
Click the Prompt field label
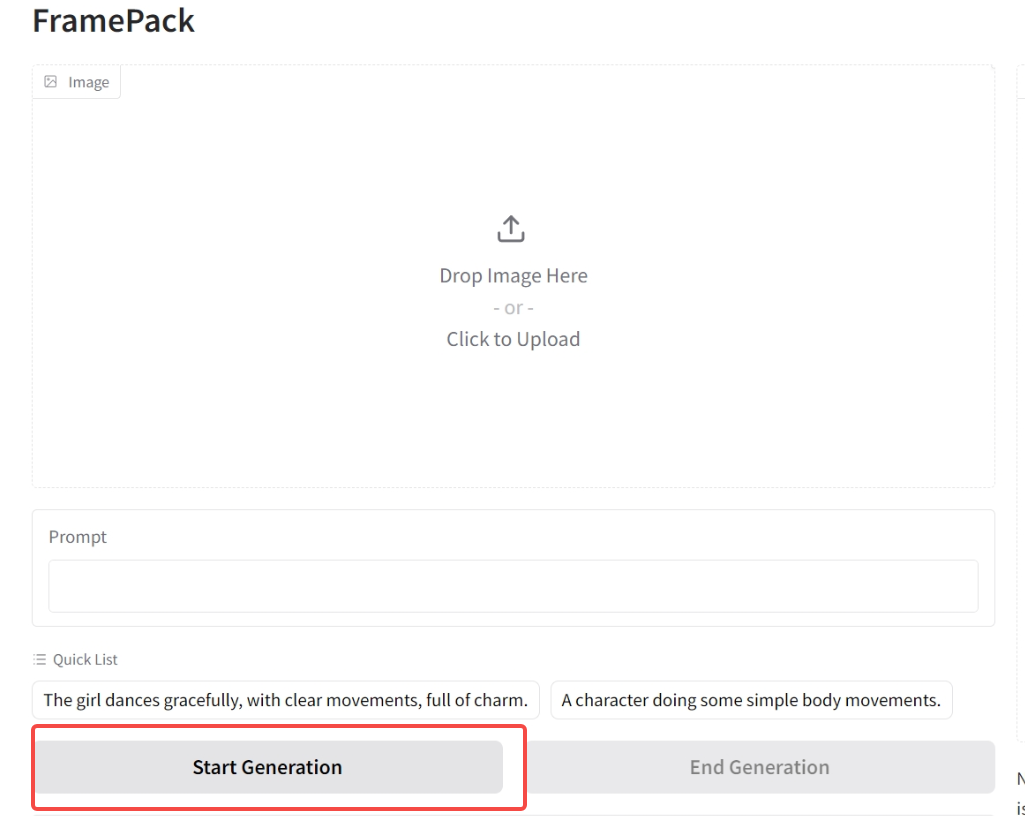78,537
